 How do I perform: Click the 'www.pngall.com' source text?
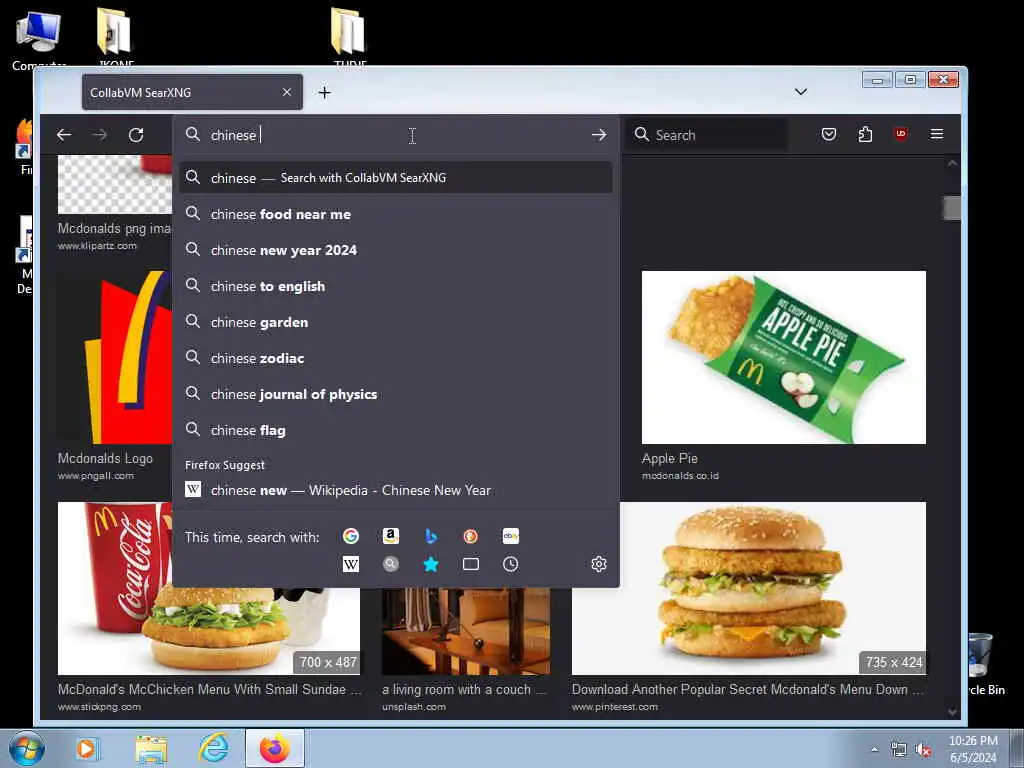[x=95, y=475]
